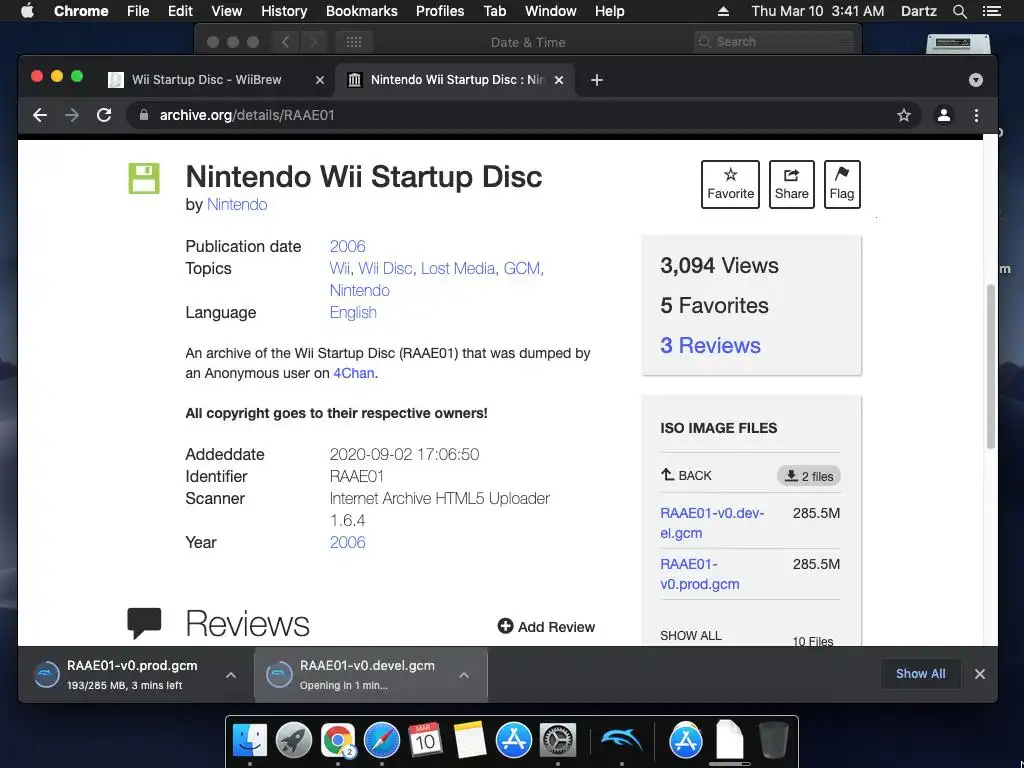
Task: Click the English language link
Action: (353, 312)
